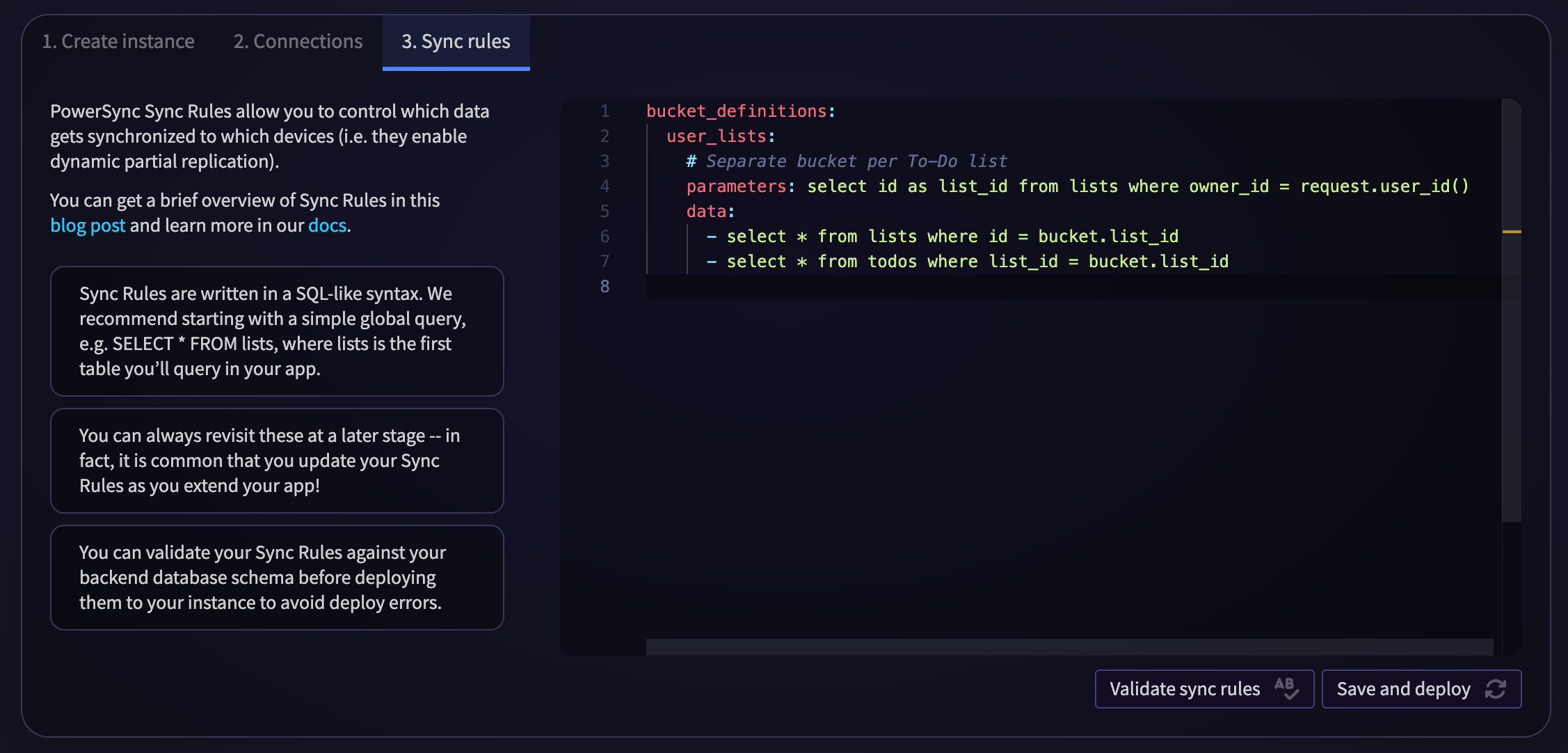Open the blog post link
Viewport: 1568px width, 753px height.
coord(88,225)
